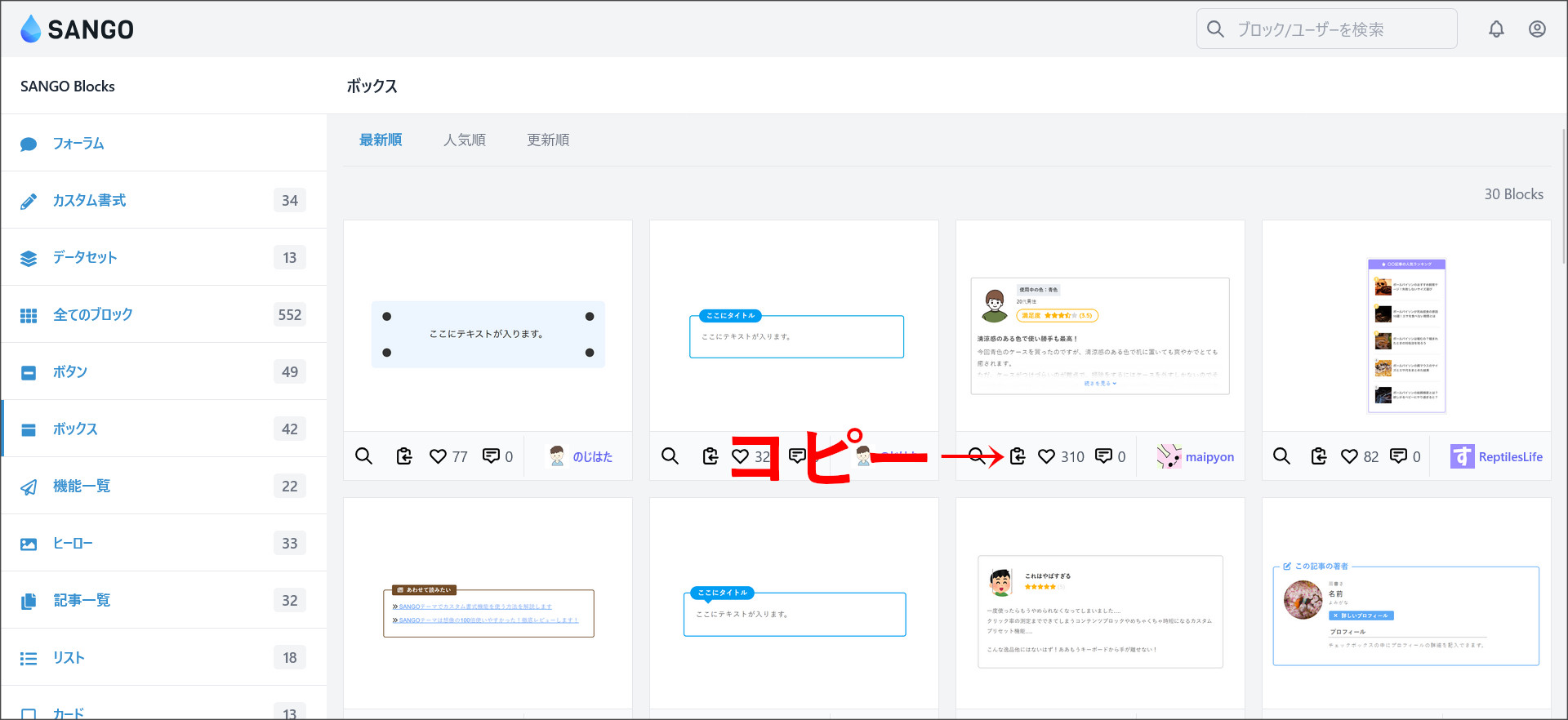Click magnifier preview icon on first block card

364,456
